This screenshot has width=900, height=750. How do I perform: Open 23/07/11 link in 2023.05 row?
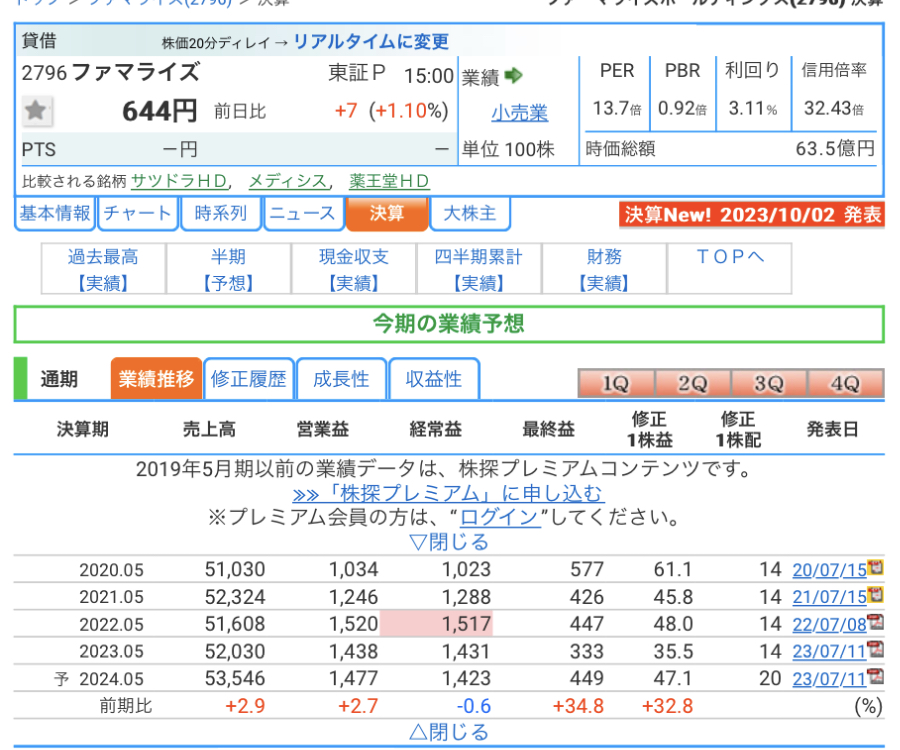coord(829,652)
